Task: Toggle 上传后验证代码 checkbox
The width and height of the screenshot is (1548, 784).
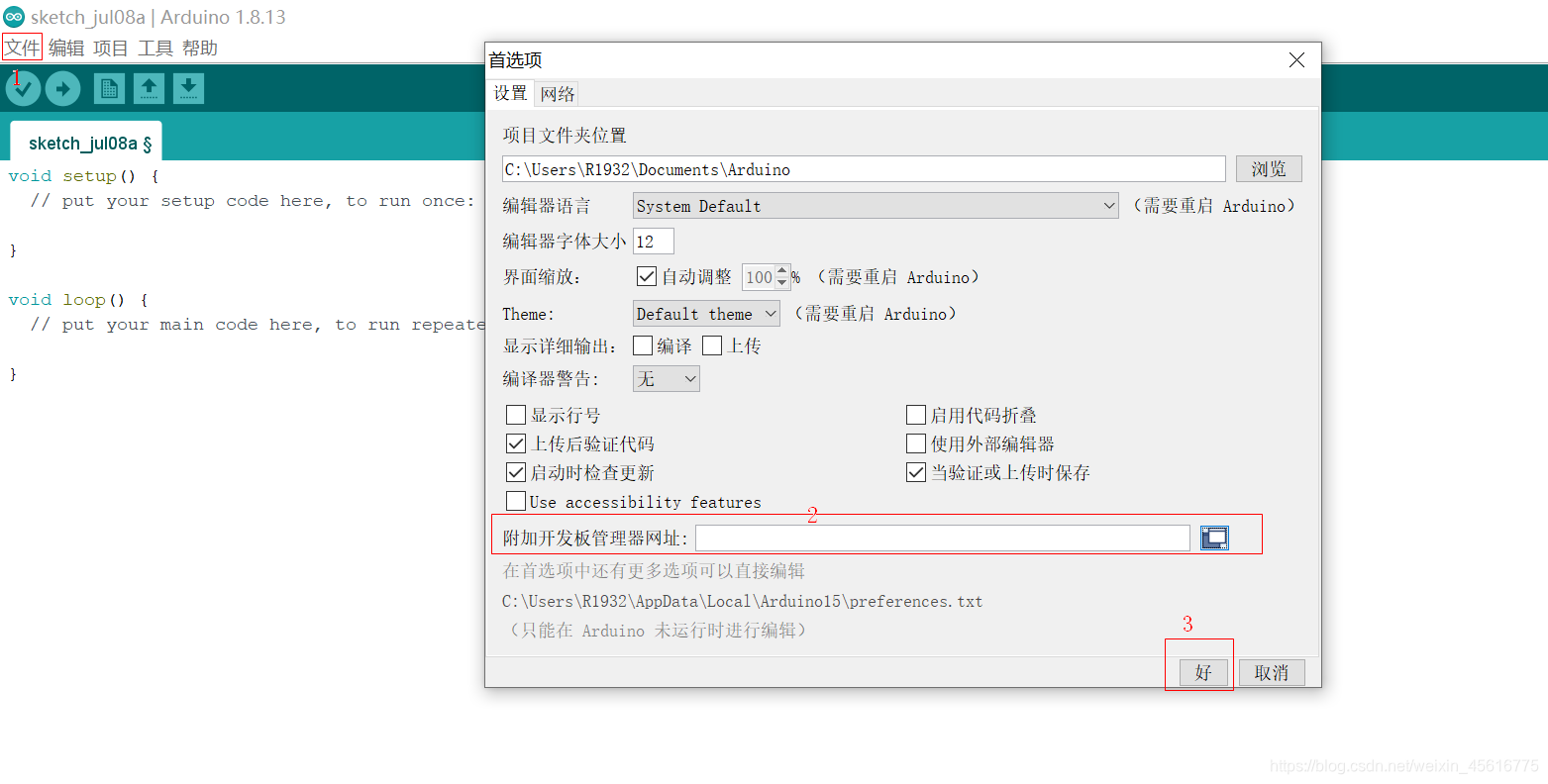Action: (x=516, y=443)
